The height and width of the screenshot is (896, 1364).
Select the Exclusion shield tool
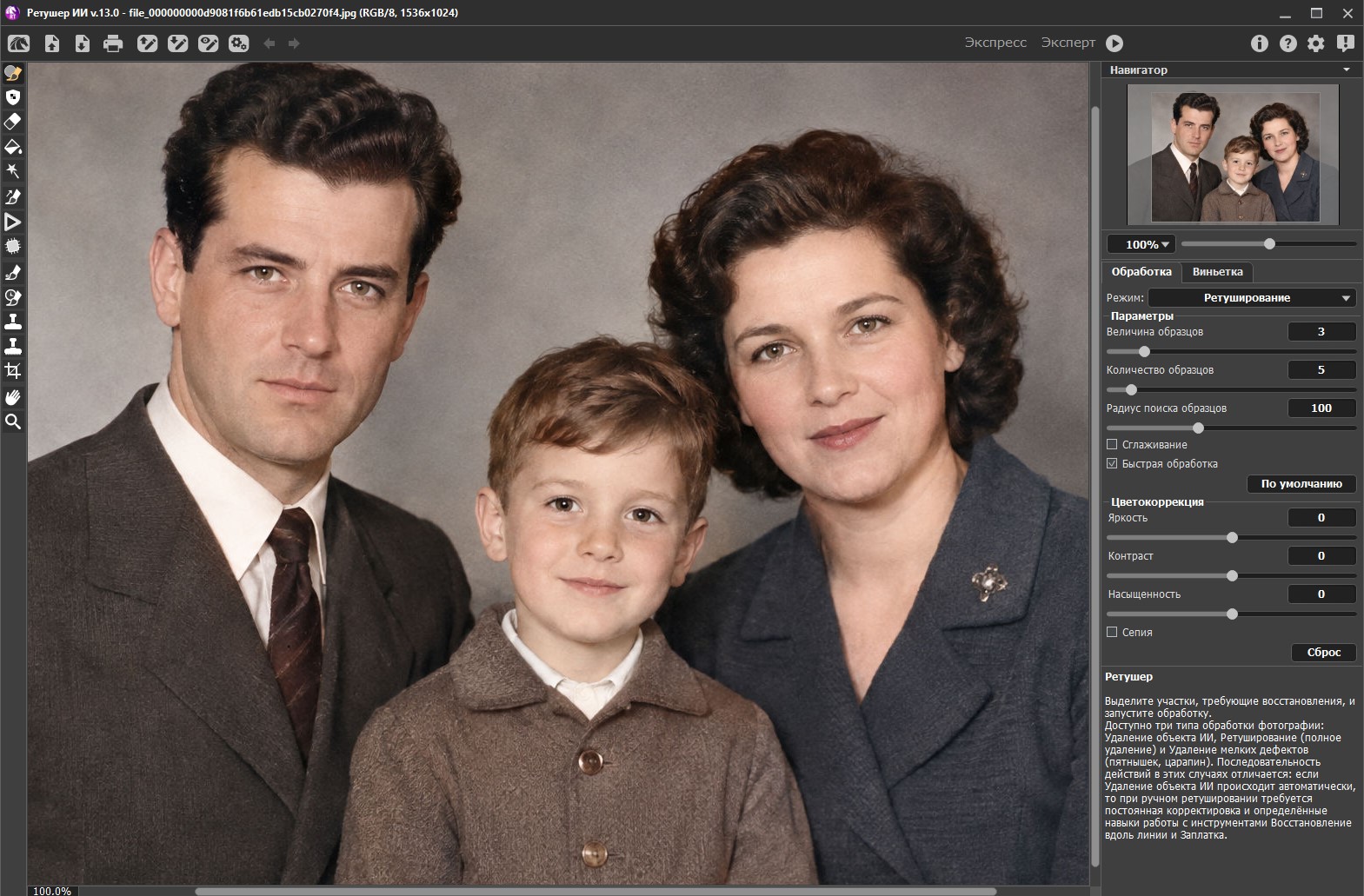click(x=13, y=97)
